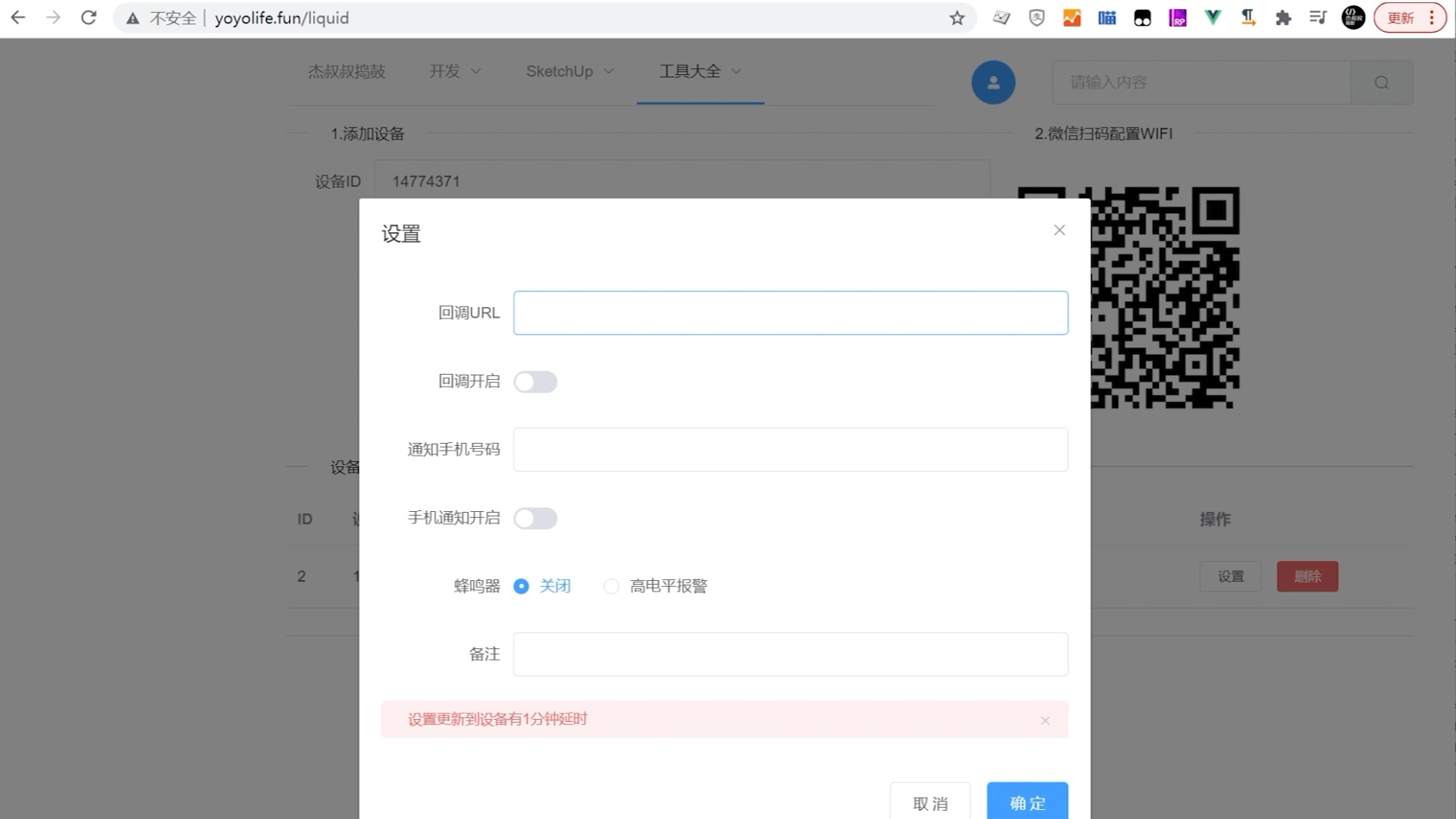Click the browser back arrow

[x=18, y=17]
